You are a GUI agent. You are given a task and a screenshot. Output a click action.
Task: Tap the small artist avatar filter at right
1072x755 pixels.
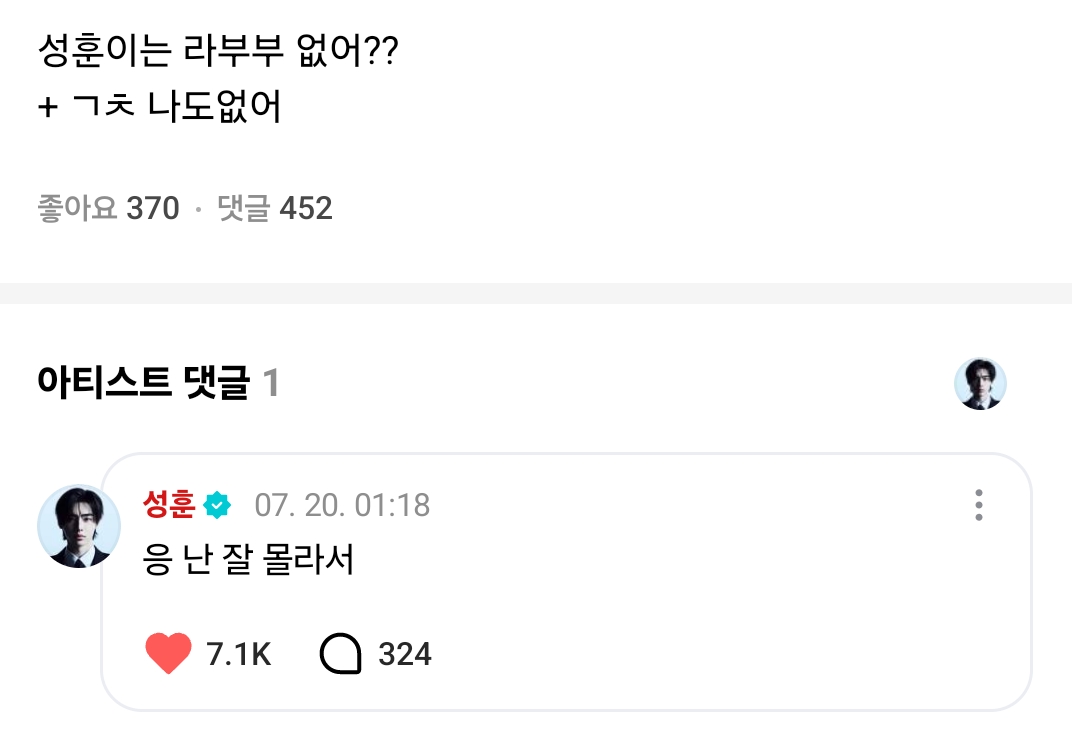click(x=980, y=384)
